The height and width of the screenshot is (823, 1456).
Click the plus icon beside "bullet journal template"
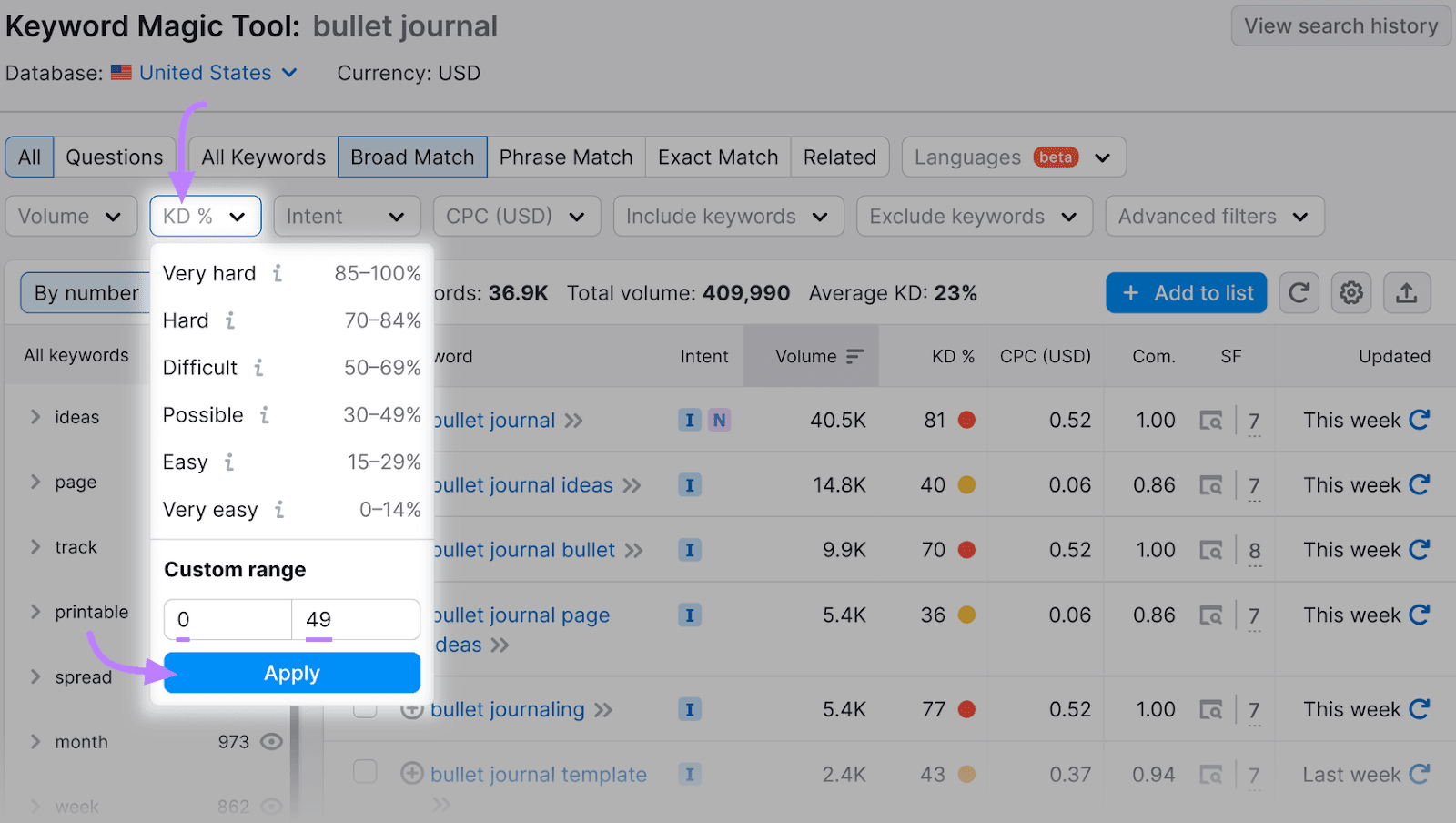coord(412,773)
